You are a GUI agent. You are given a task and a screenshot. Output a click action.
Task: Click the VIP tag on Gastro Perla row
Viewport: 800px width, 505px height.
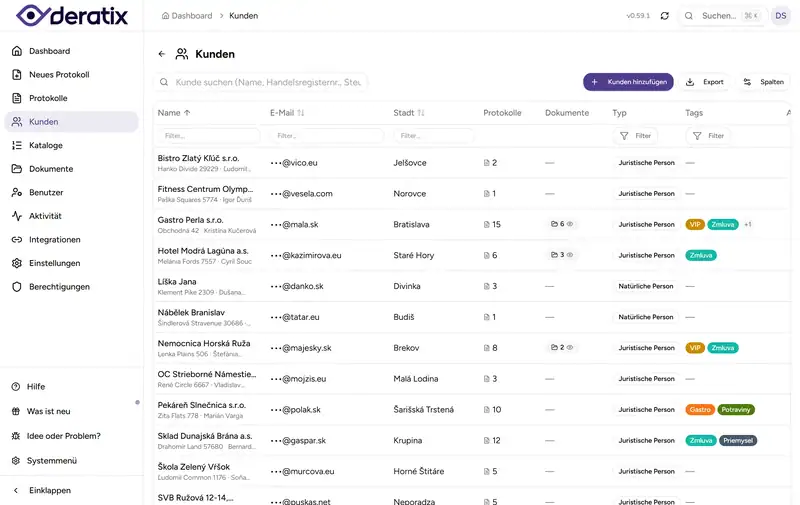click(x=695, y=224)
